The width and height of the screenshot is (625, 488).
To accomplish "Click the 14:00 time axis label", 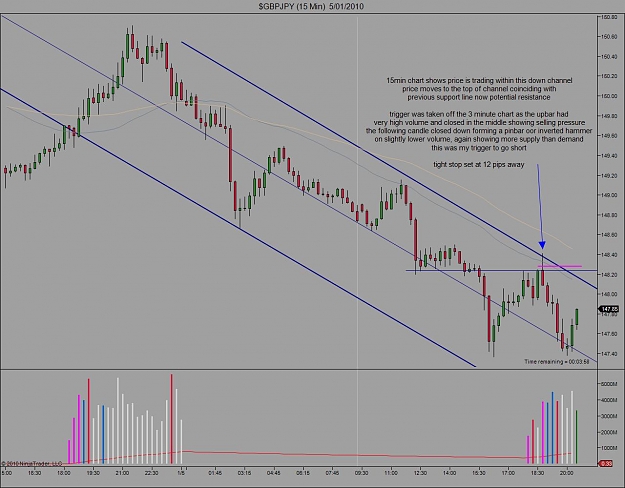I will click(450, 473).
